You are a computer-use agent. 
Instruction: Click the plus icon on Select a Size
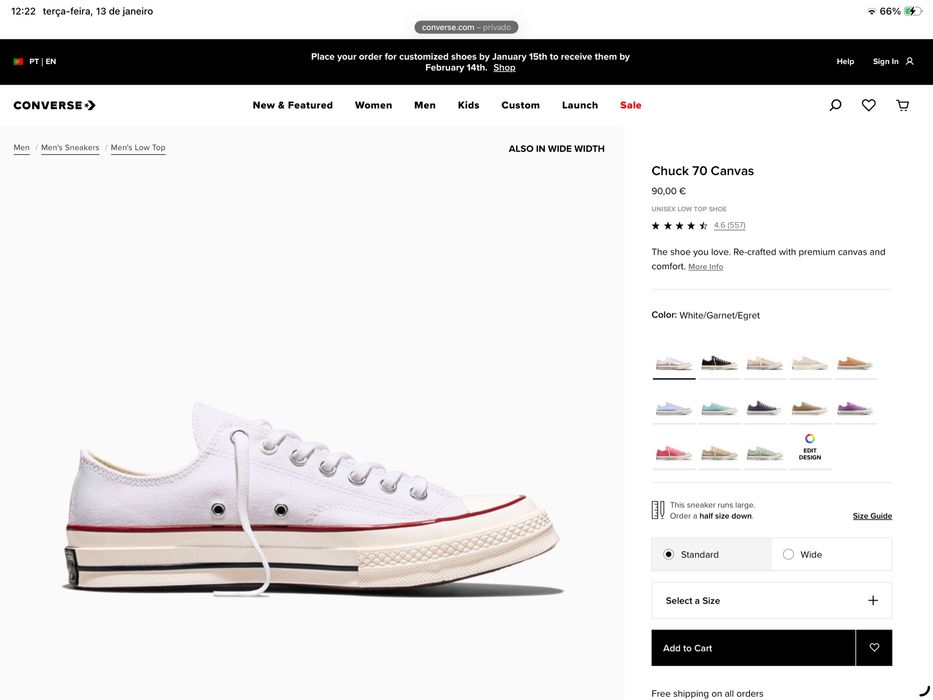click(873, 601)
